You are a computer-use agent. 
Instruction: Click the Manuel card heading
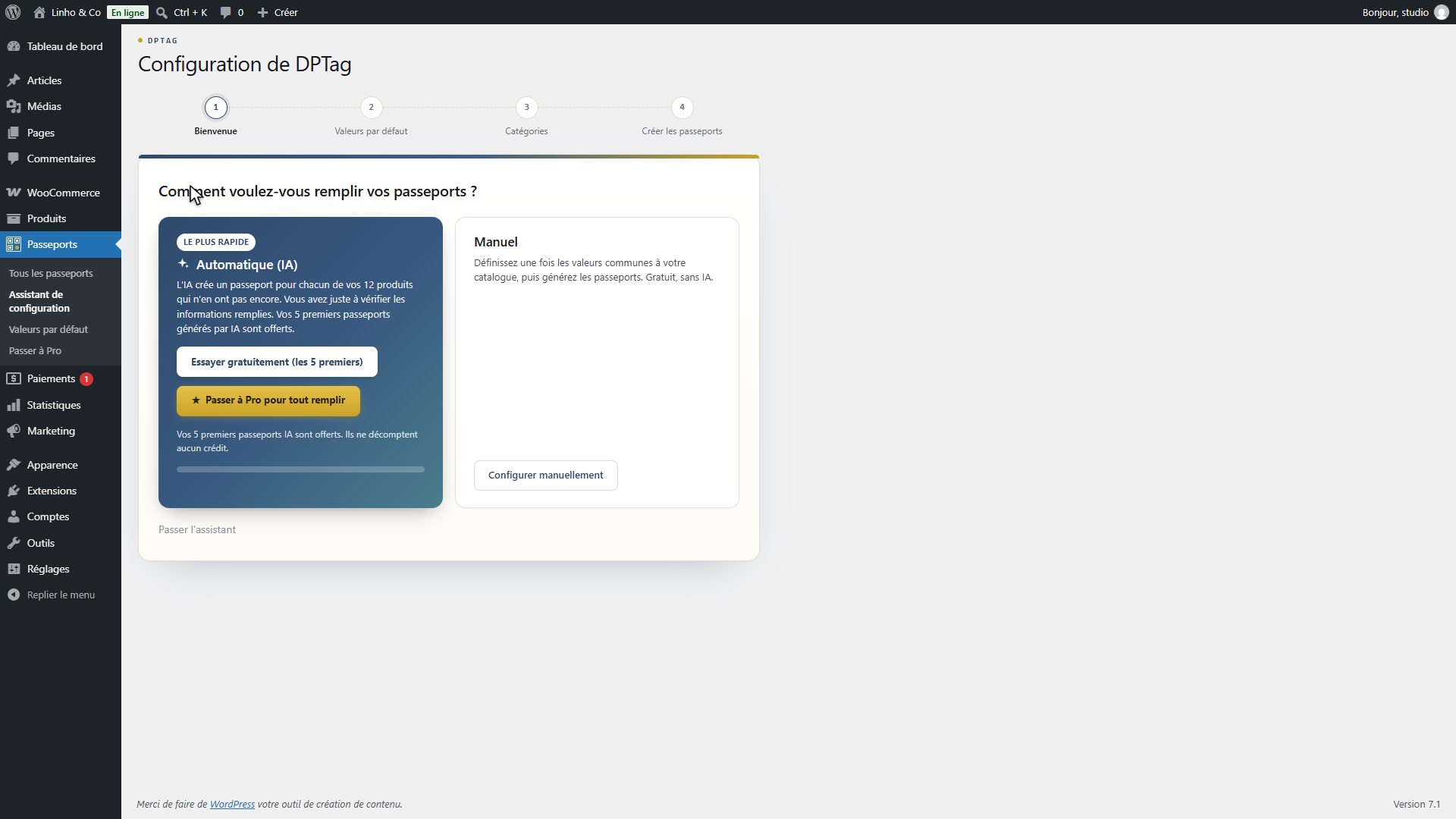[496, 242]
